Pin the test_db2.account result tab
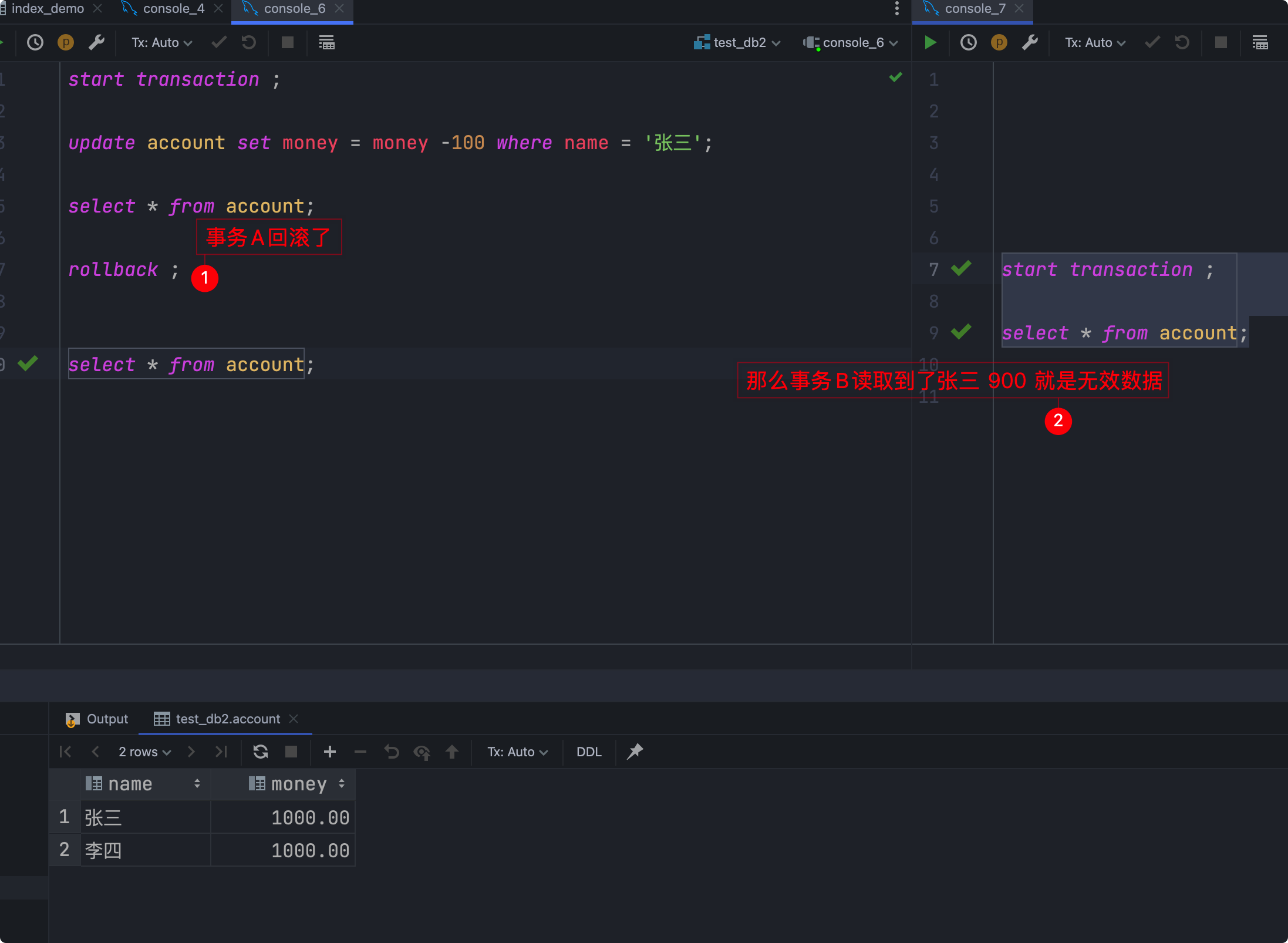The width and height of the screenshot is (1288, 943). [635, 752]
